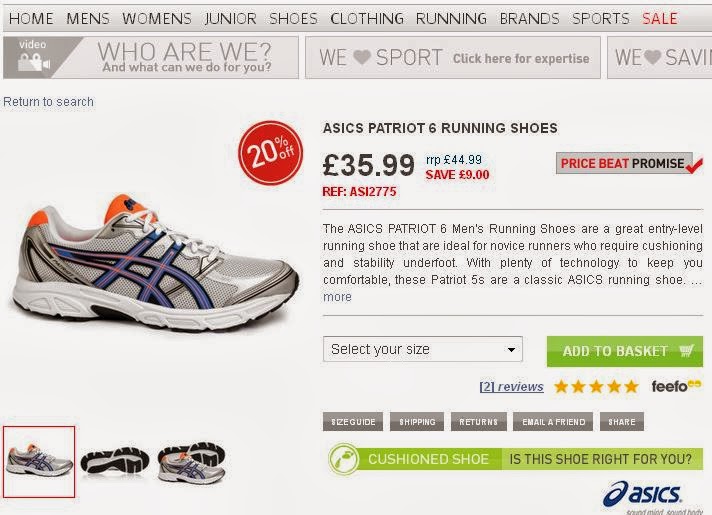Click the EMAIL A FRIEND button

tap(553, 422)
